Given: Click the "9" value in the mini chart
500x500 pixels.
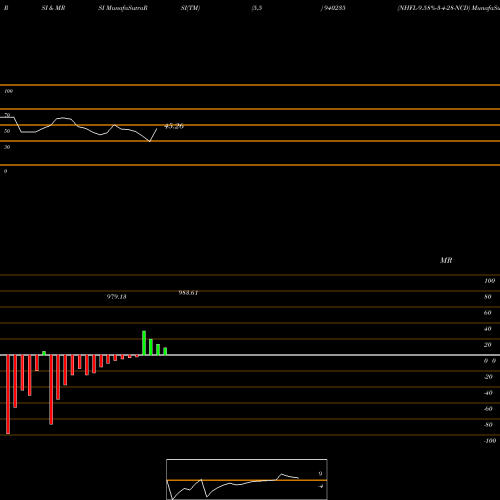Looking at the screenshot, I should pyautogui.click(x=320, y=474).
